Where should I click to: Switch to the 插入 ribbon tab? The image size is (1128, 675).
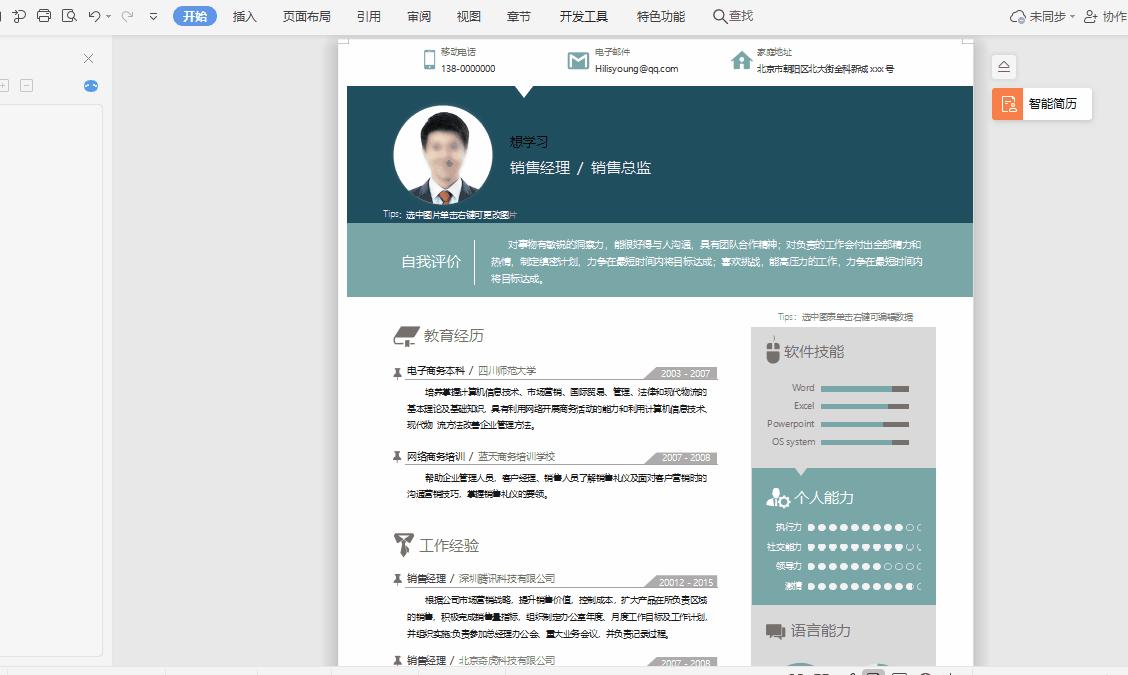244,16
